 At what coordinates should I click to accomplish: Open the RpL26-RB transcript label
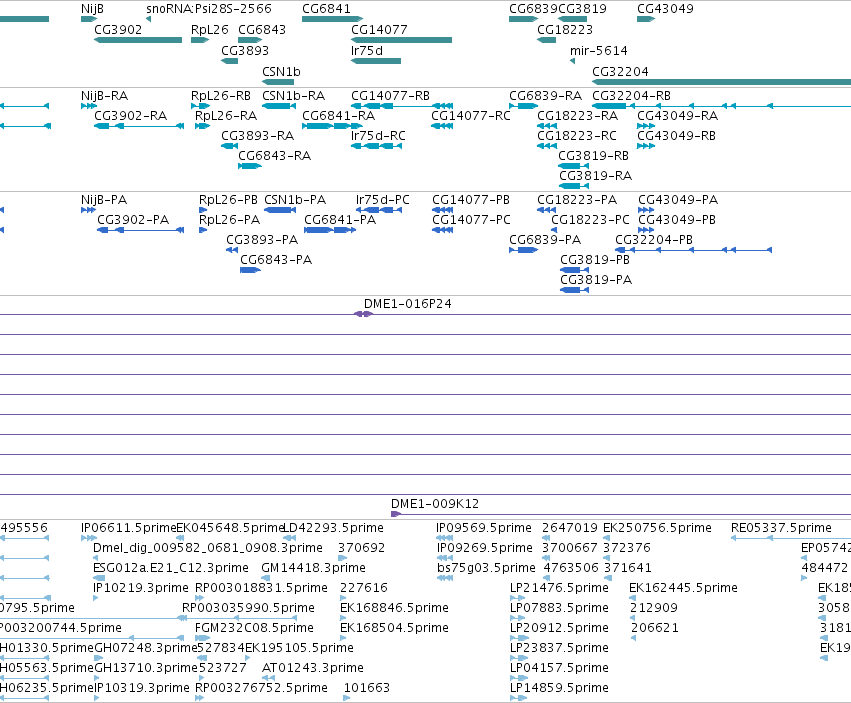tap(221, 96)
